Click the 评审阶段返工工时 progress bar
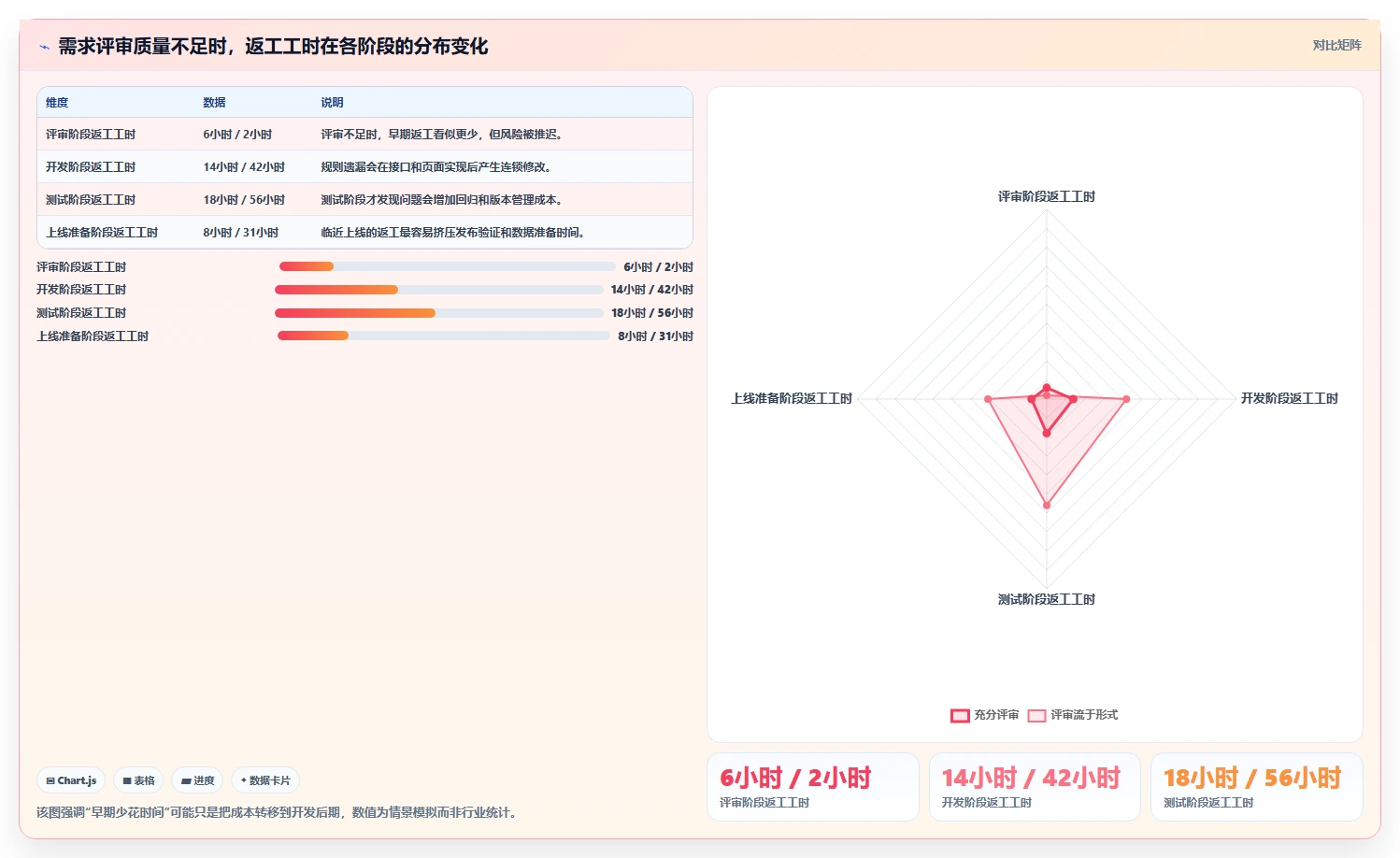The image size is (1400, 858). coord(447,266)
